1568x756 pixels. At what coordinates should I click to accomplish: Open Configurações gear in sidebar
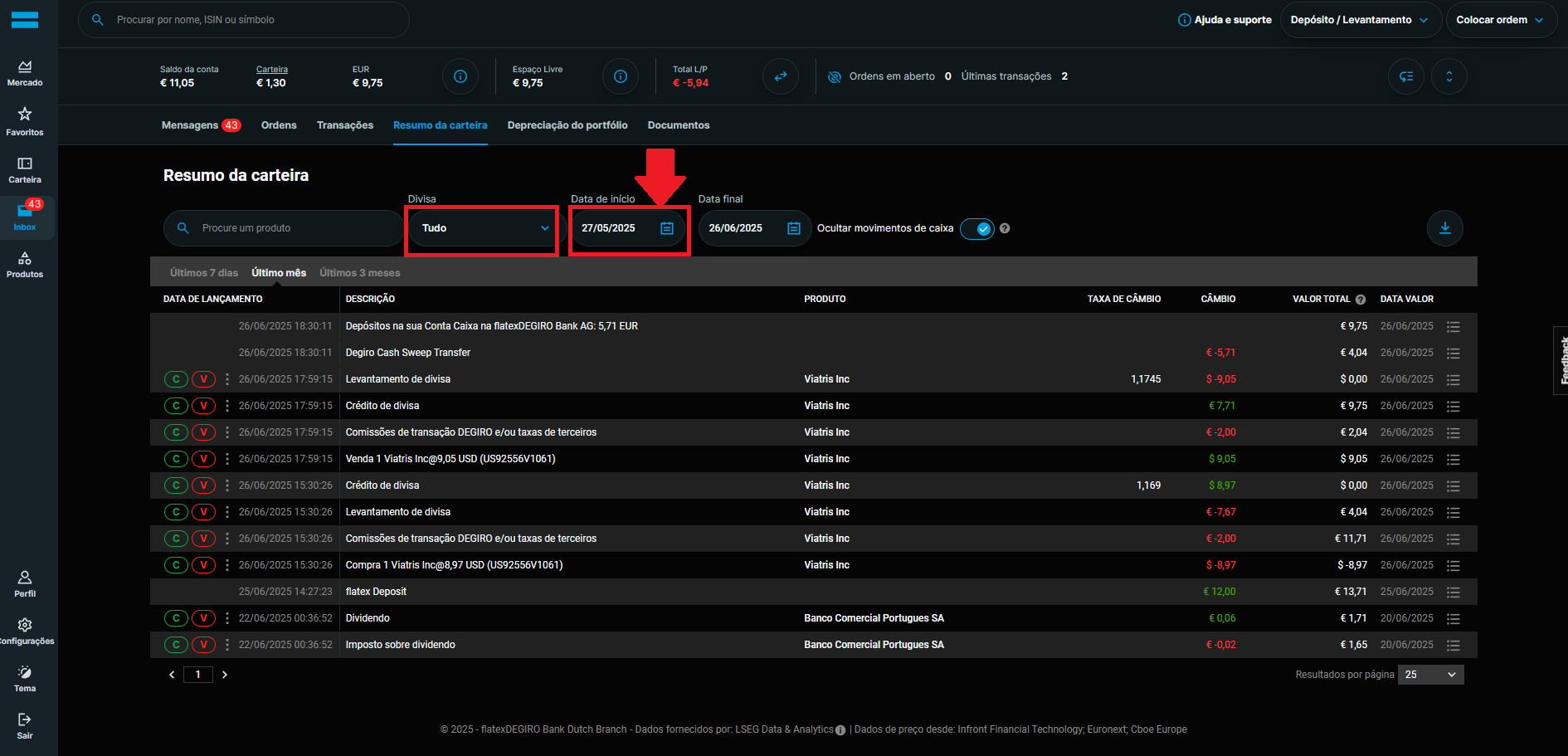point(25,632)
